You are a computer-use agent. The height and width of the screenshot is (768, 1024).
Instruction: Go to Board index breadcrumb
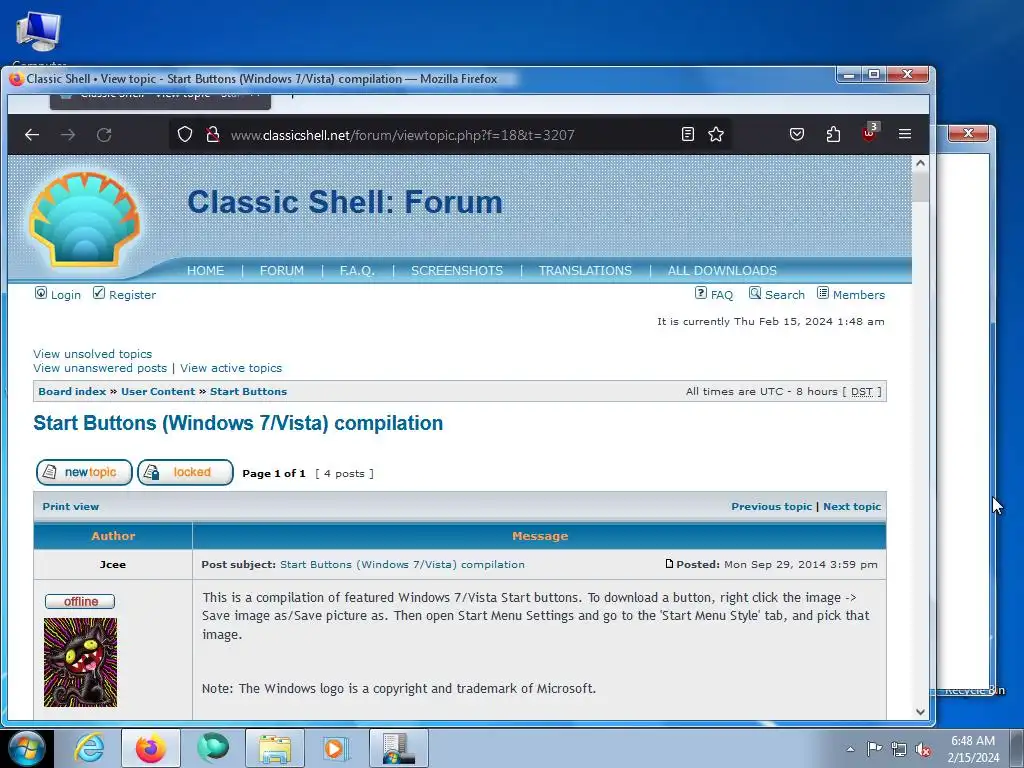(x=72, y=391)
